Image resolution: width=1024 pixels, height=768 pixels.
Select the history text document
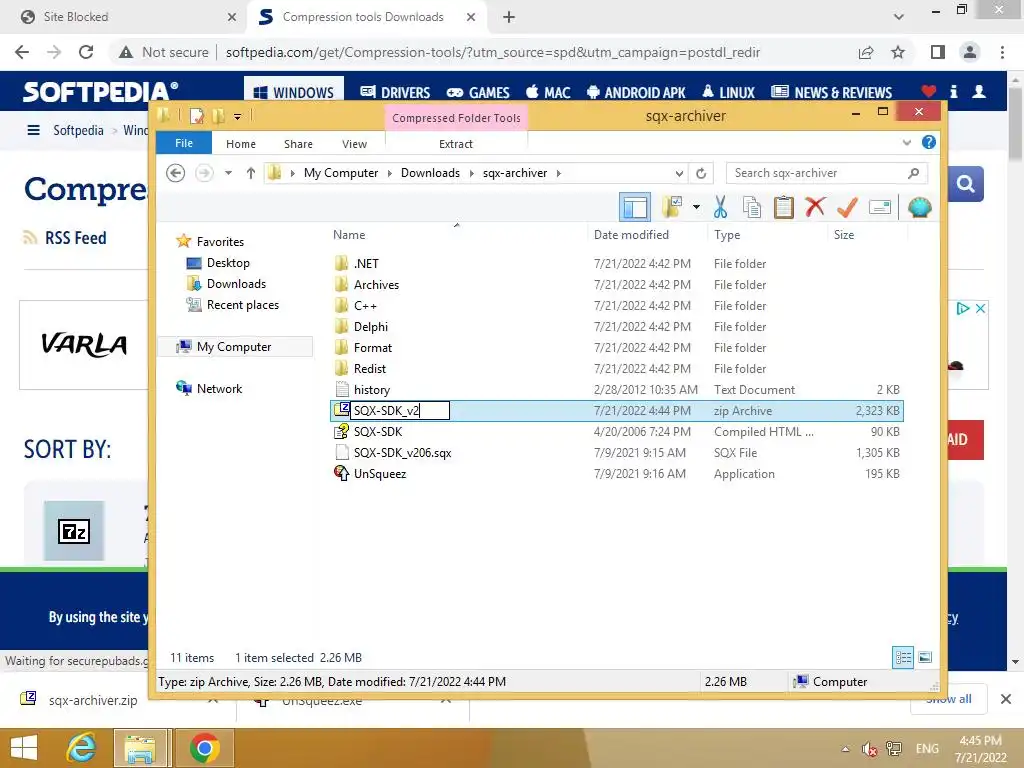(x=617, y=390)
